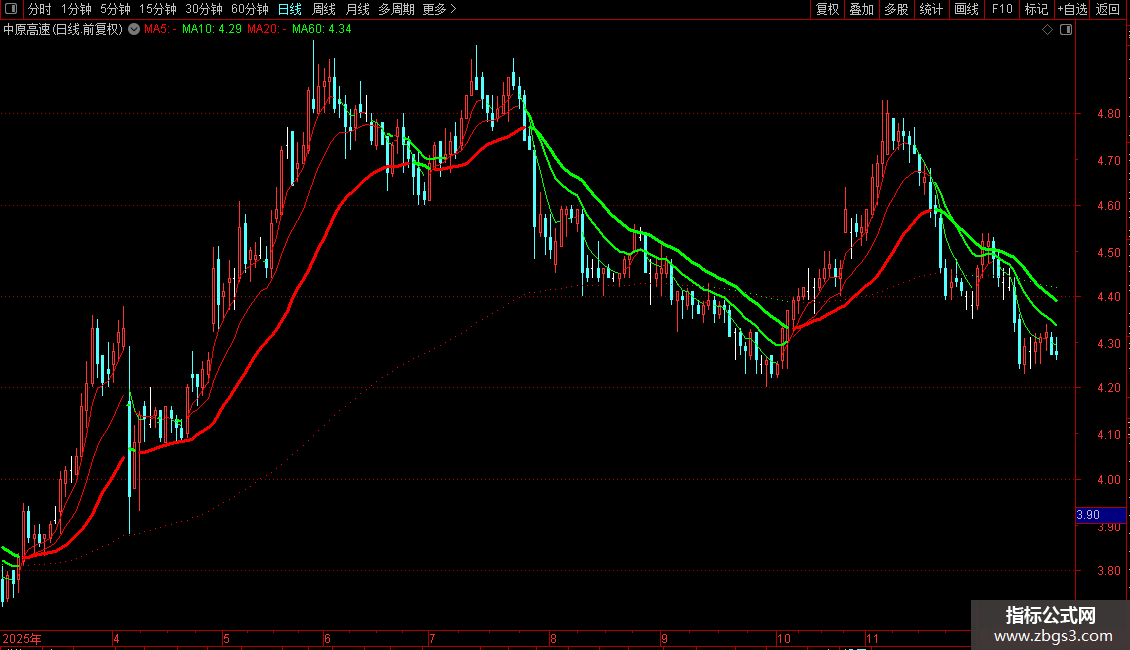
Task: Open F10 company information
Action: click(1002, 9)
